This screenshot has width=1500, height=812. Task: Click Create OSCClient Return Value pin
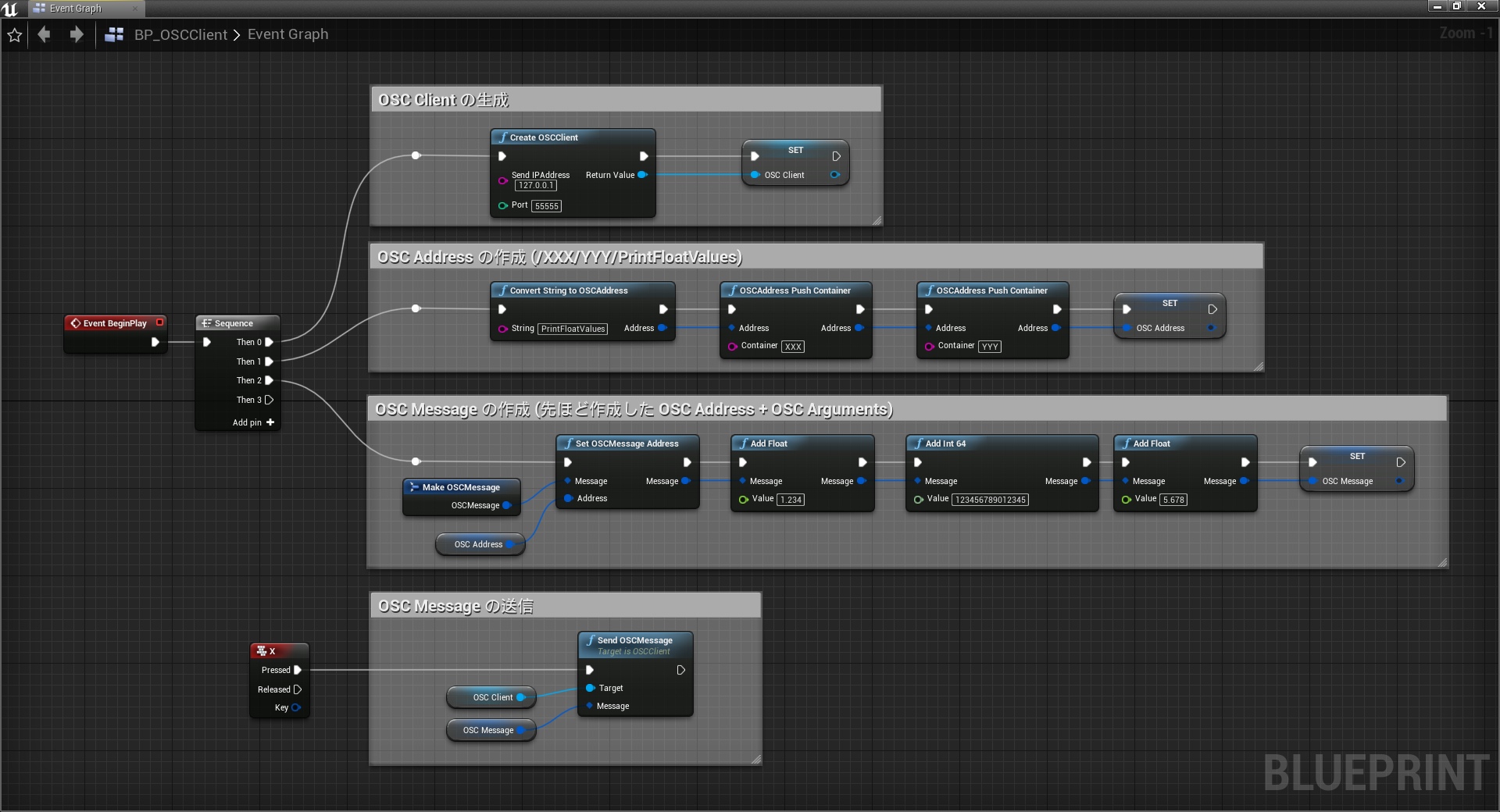[643, 175]
